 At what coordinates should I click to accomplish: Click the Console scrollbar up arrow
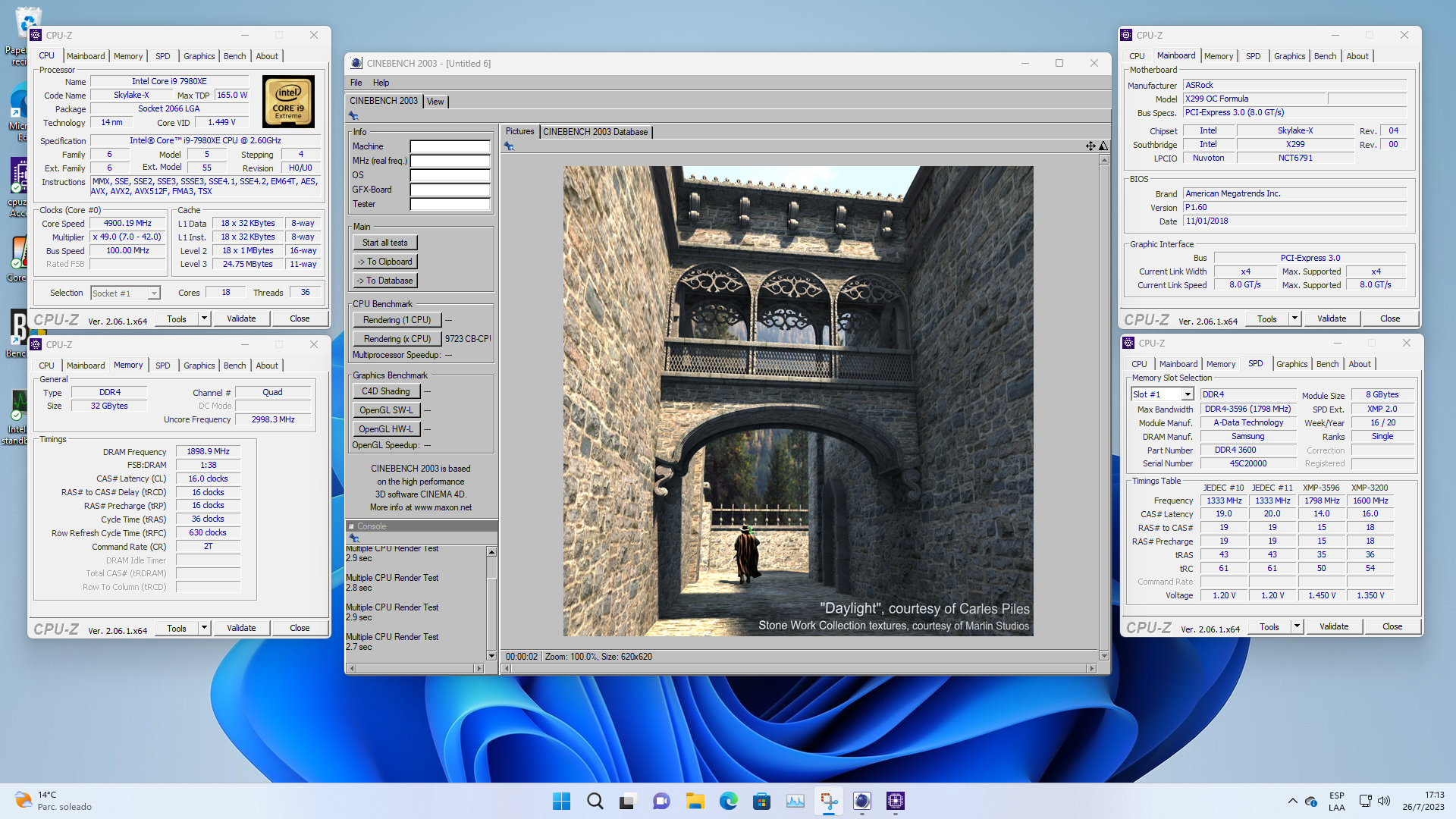tap(491, 552)
